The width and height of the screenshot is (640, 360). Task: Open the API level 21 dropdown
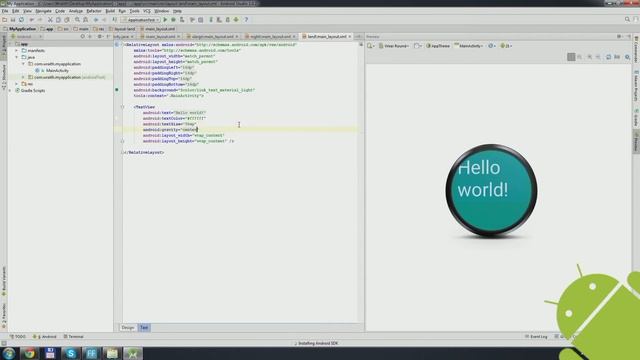[x=506, y=46]
